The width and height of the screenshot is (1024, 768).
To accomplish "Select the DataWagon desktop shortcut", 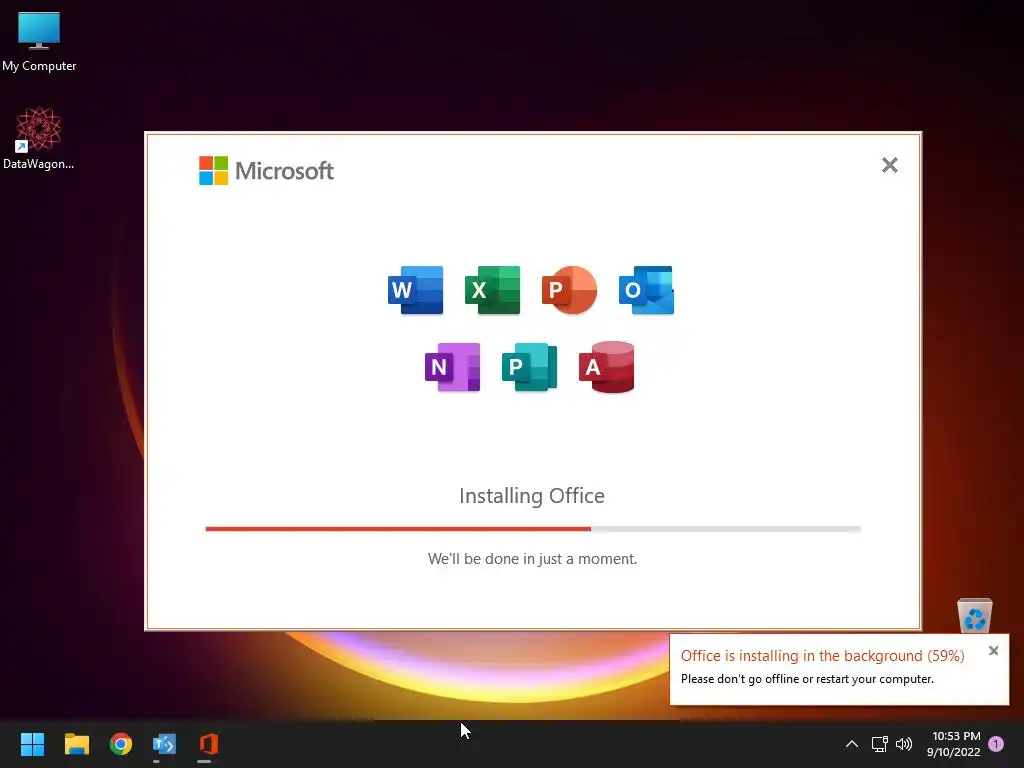I will click(x=39, y=138).
